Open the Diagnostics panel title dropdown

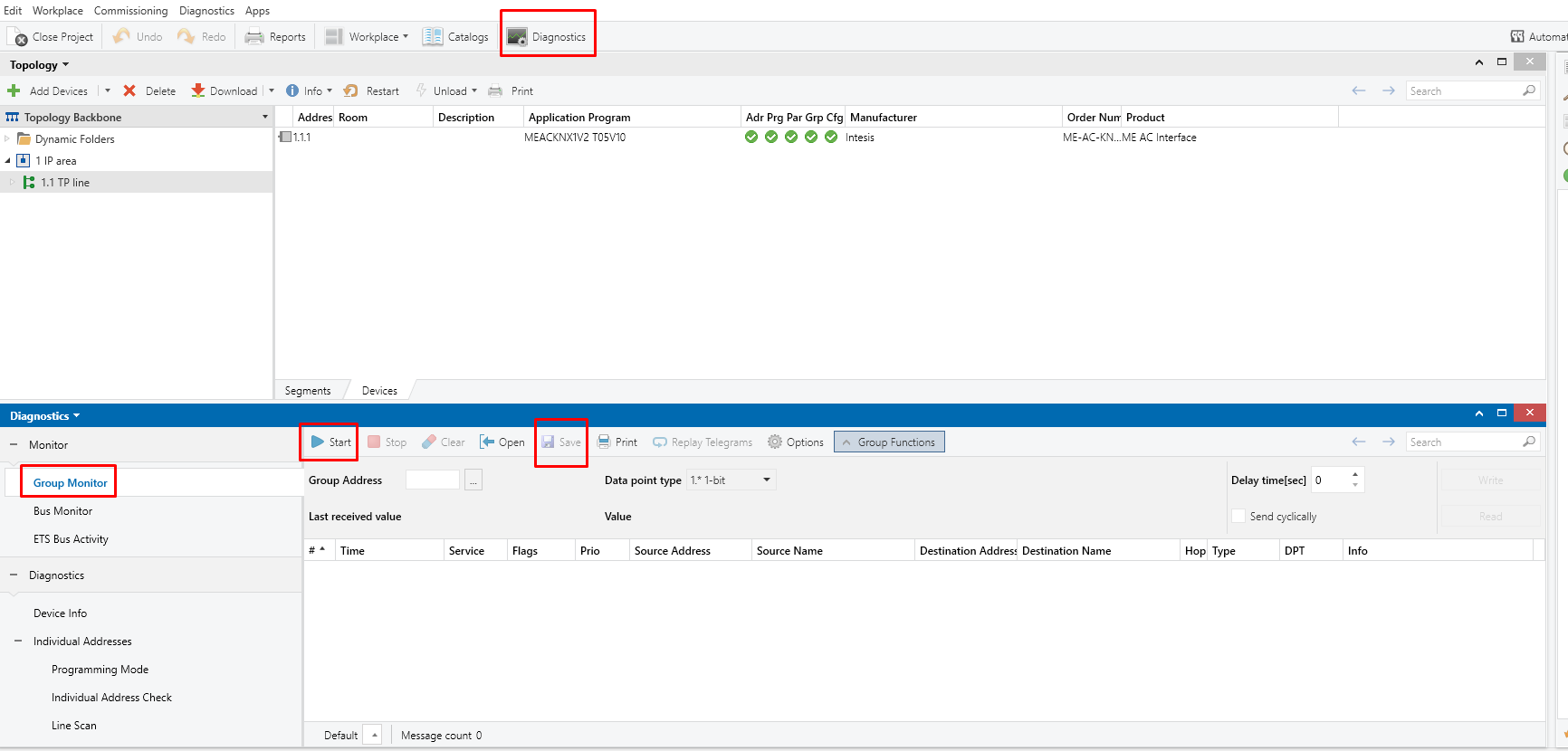pyautogui.click(x=77, y=416)
